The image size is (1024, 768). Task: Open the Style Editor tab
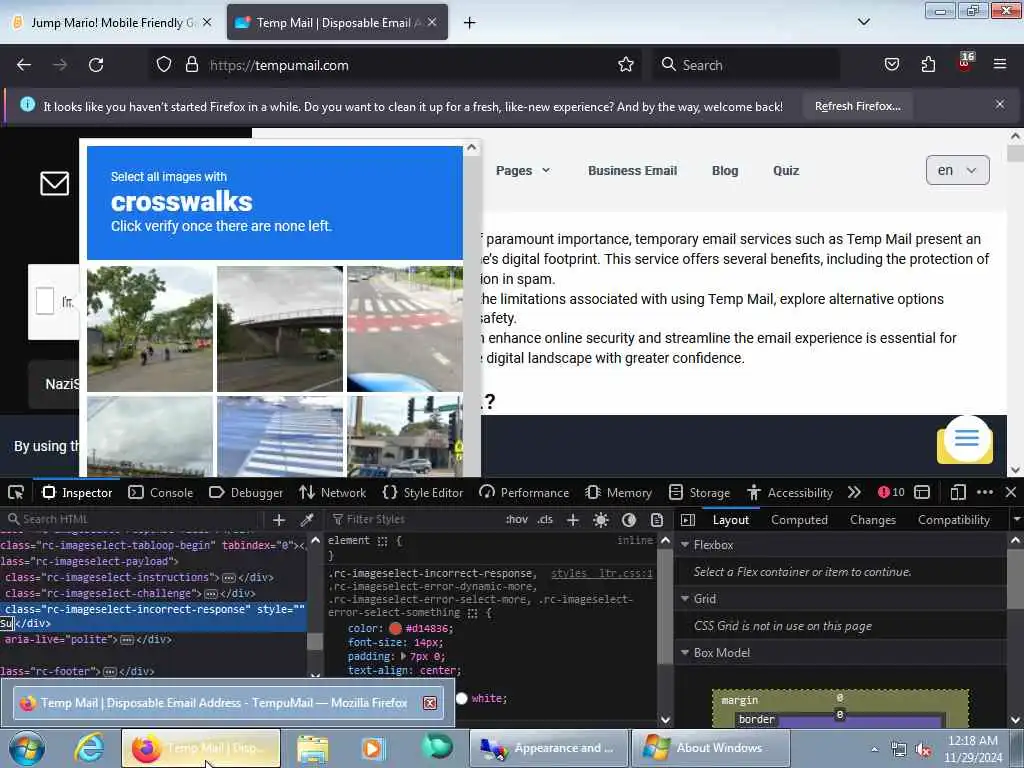pyautogui.click(x=423, y=492)
